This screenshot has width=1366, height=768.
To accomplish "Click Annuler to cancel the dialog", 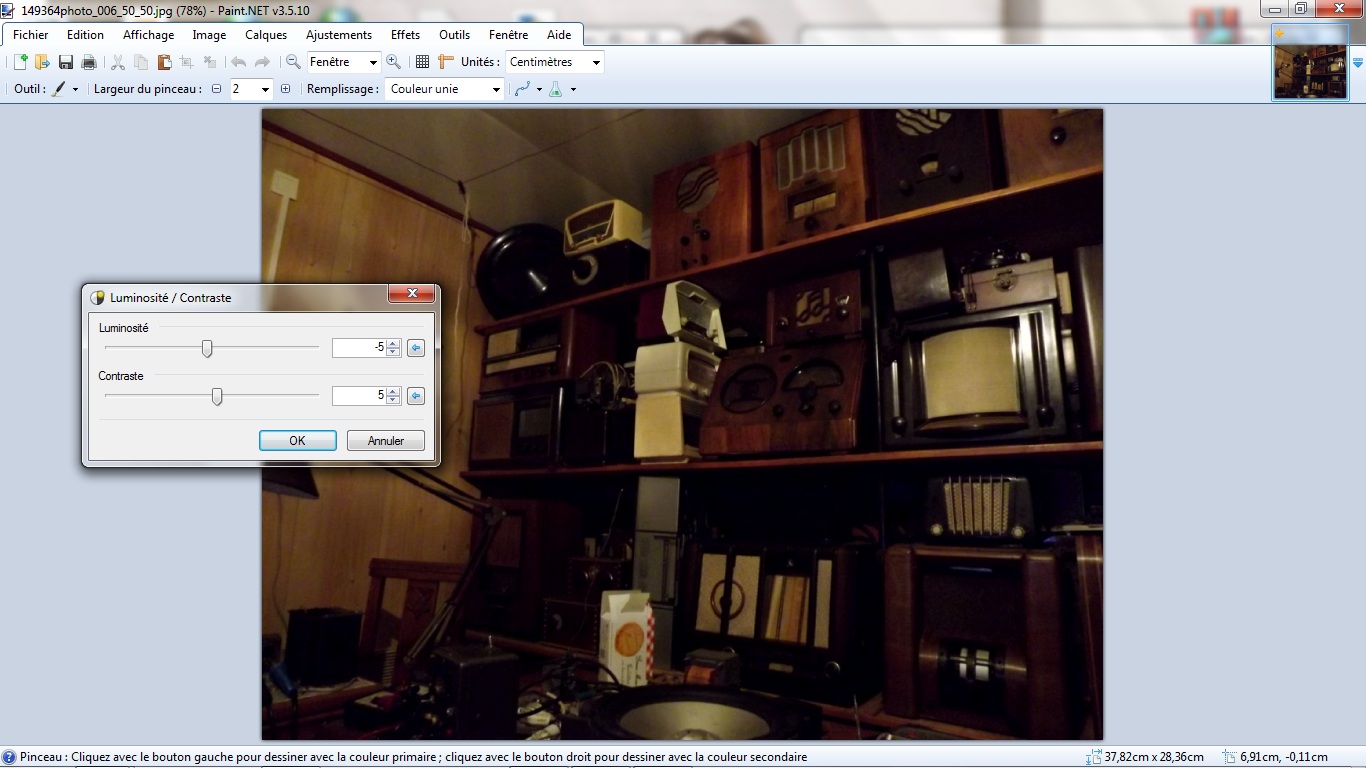I will click(386, 441).
